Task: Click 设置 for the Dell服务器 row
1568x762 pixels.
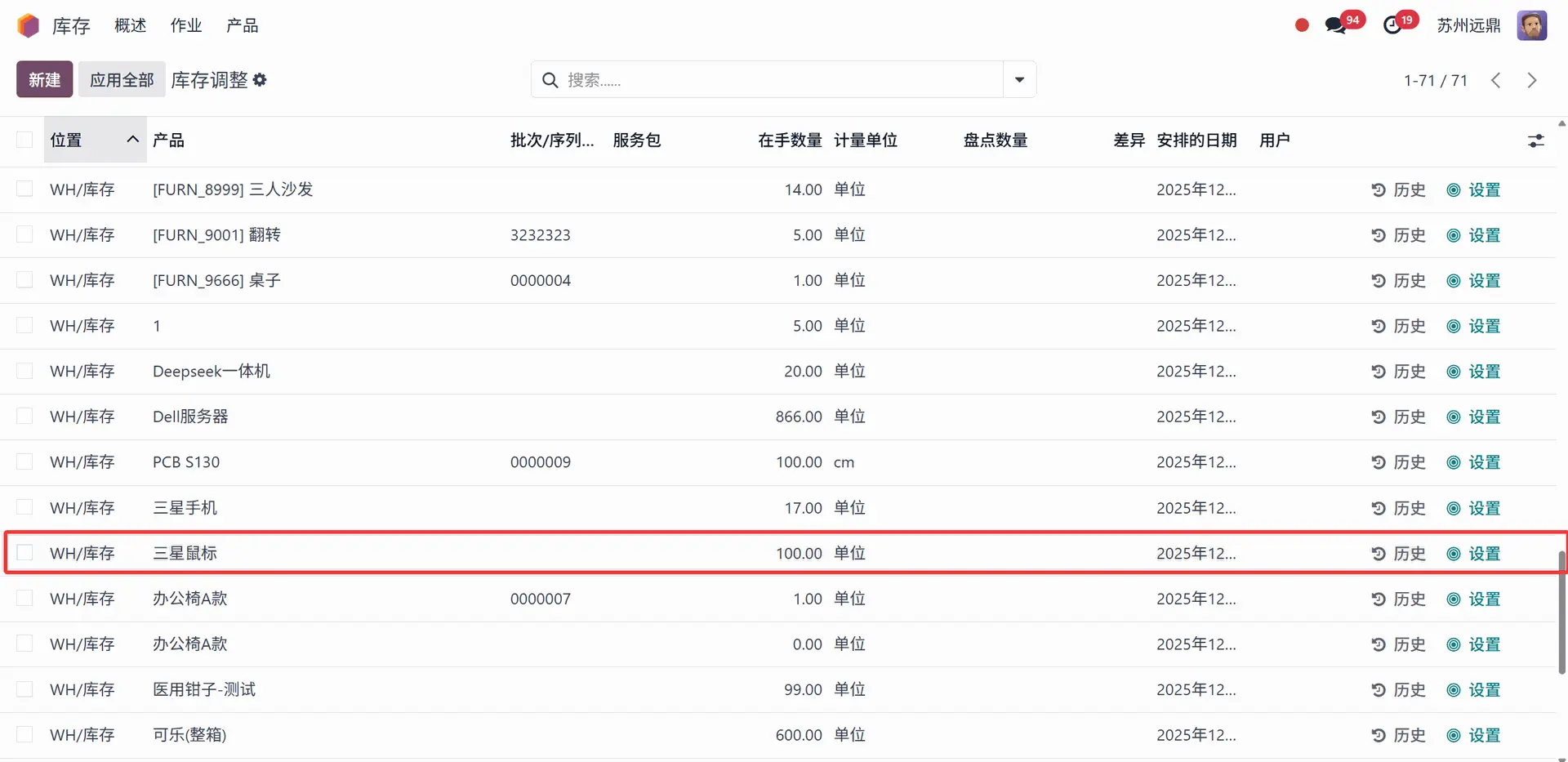Action: (1474, 417)
